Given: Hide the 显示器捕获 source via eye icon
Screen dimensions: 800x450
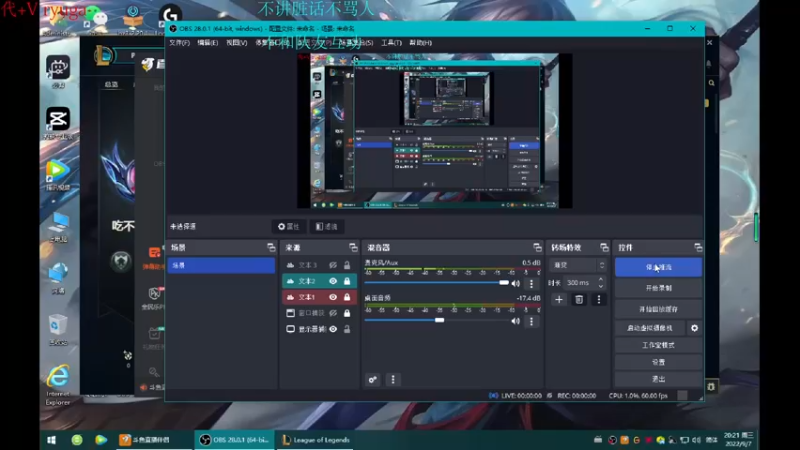Looking at the screenshot, I should pos(333,329).
